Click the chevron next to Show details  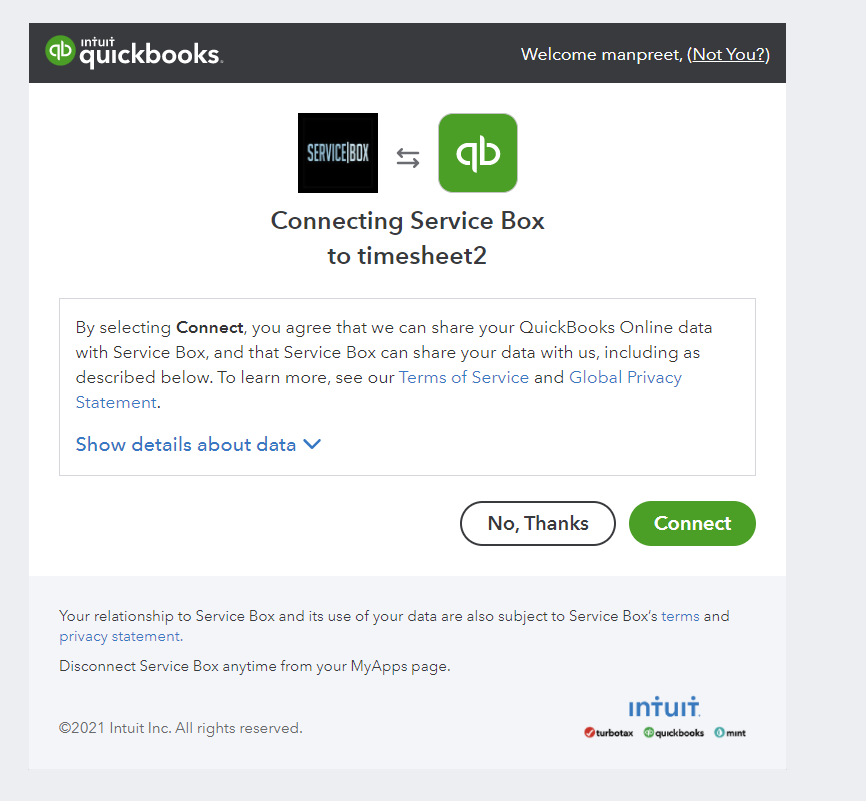[x=312, y=444]
